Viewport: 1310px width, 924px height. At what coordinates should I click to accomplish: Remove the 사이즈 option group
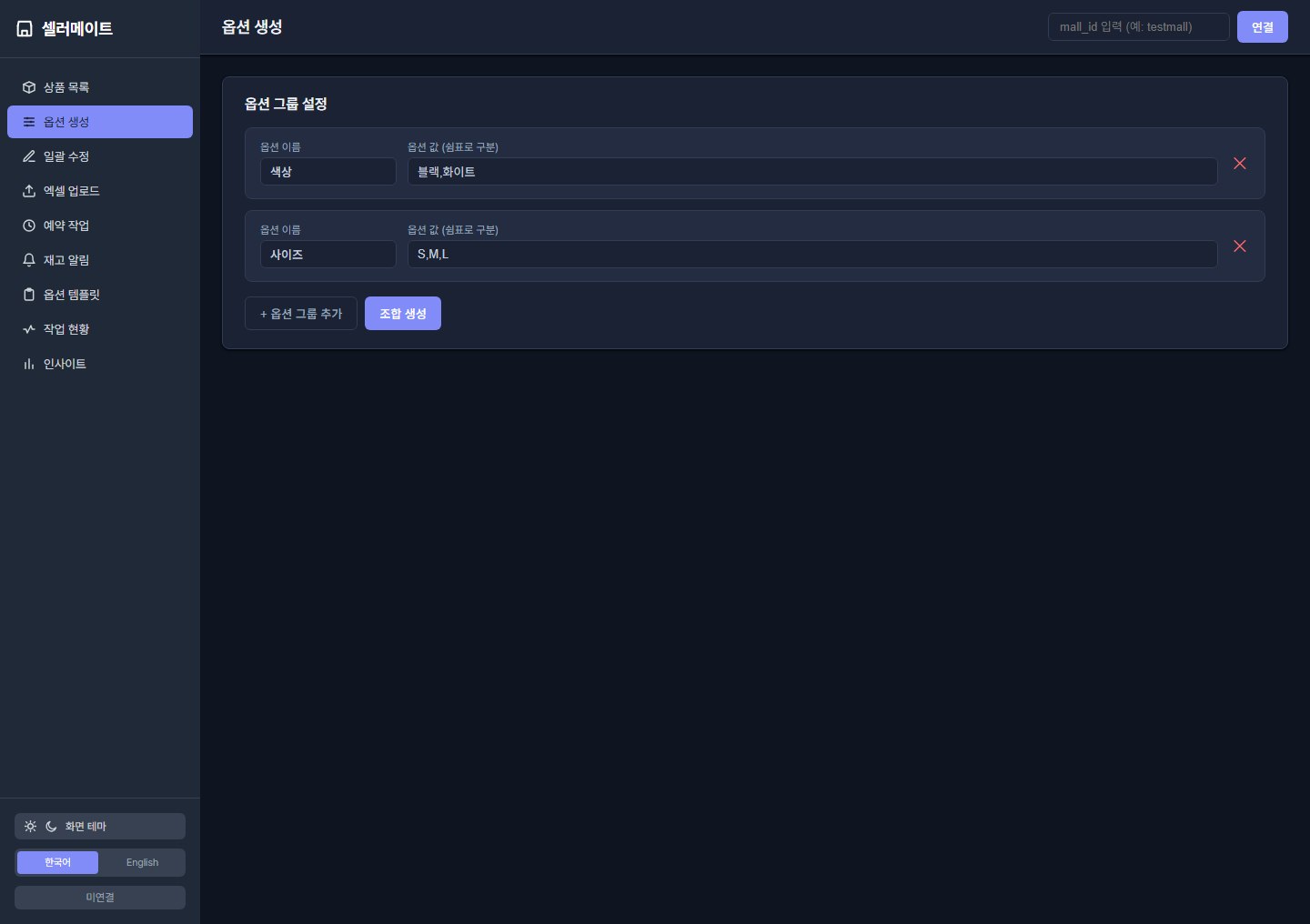coord(1239,246)
